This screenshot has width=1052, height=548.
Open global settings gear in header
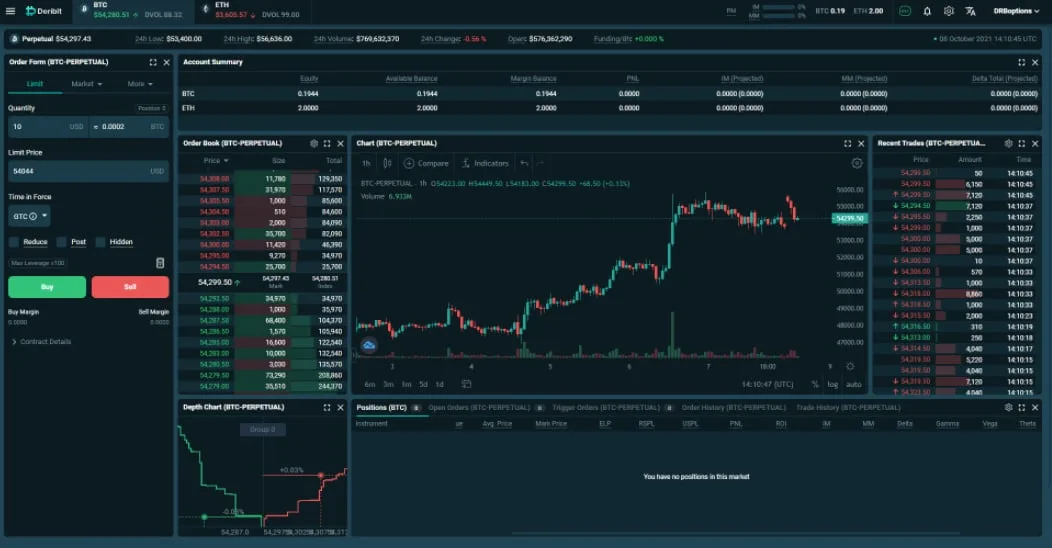click(949, 11)
